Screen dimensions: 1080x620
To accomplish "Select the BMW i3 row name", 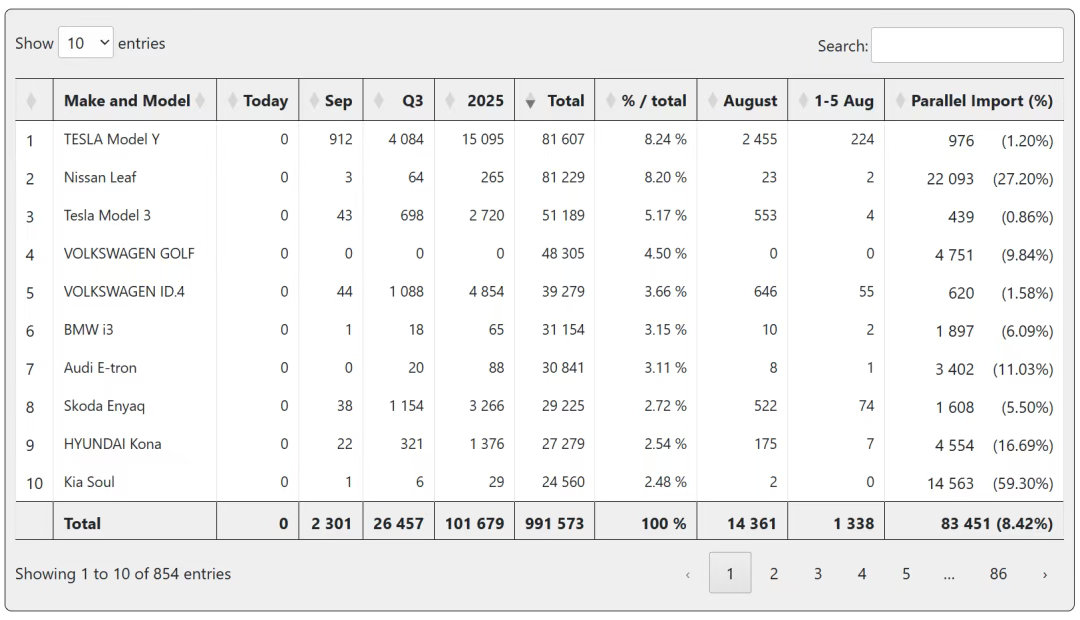I will click(88, 329).
